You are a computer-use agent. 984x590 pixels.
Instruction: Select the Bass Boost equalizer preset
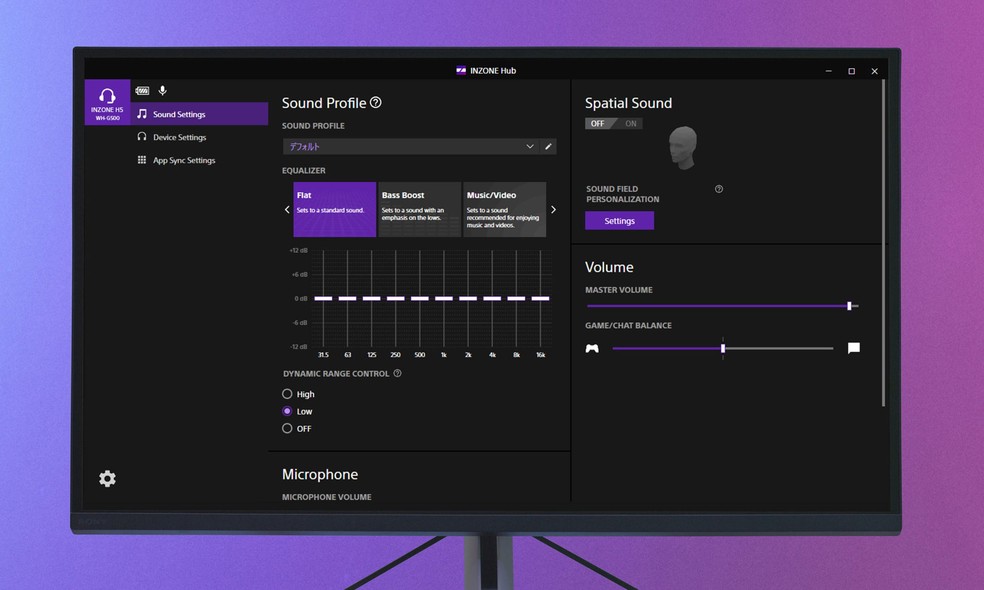pyautogui.click(x=419, y=210)
